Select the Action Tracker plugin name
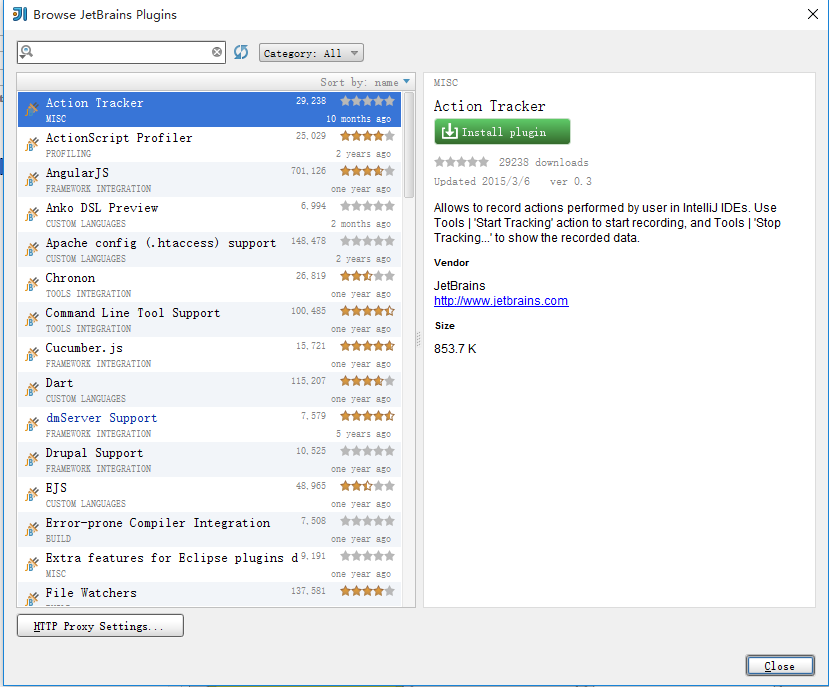The height and width of the screenshot is (687, 829). tap(94, 103)
